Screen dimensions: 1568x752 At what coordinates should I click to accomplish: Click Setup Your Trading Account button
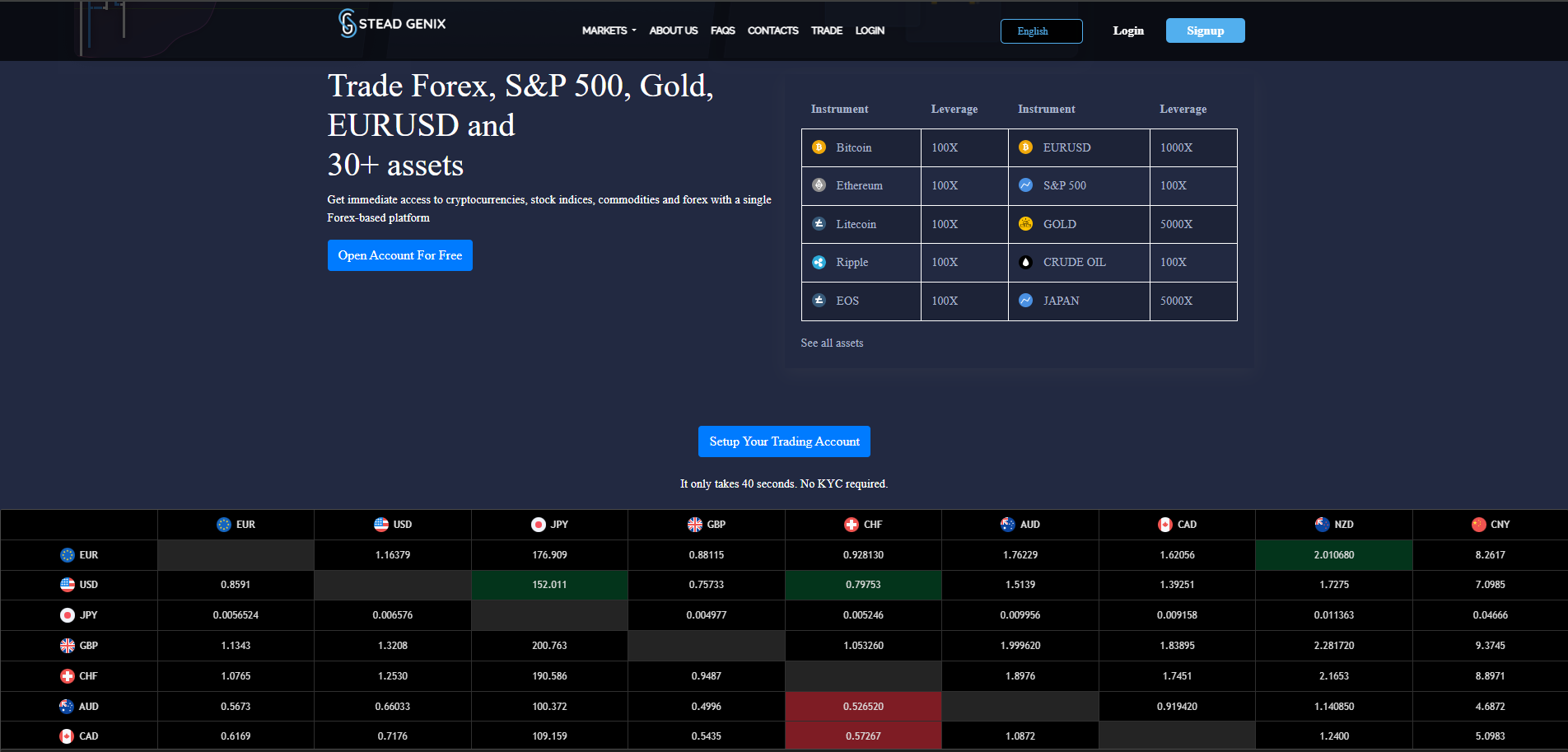tap(784, 441)
